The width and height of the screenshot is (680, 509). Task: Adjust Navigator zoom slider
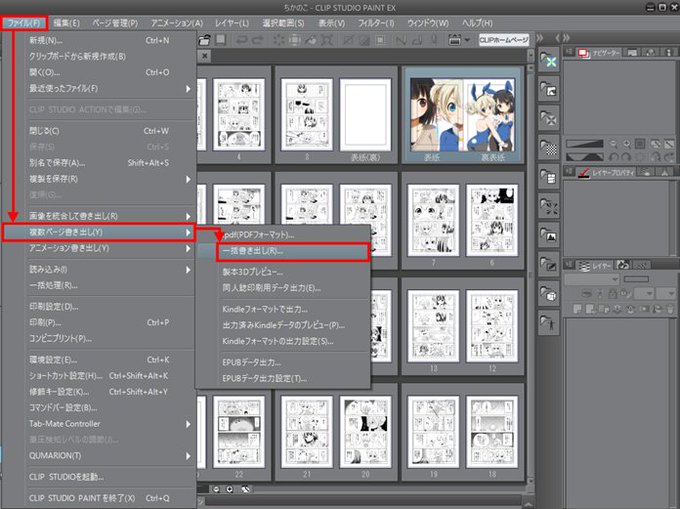(584, 144)
